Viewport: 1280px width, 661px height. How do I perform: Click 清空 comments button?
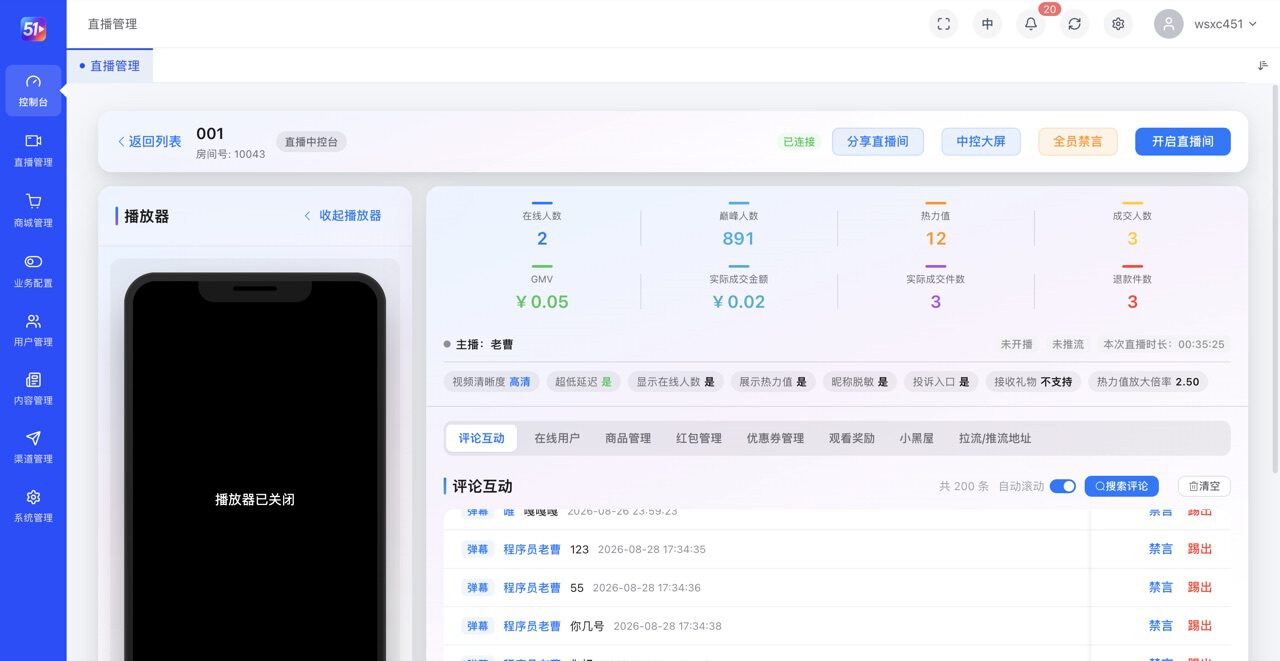click(x=1204, y=486)
